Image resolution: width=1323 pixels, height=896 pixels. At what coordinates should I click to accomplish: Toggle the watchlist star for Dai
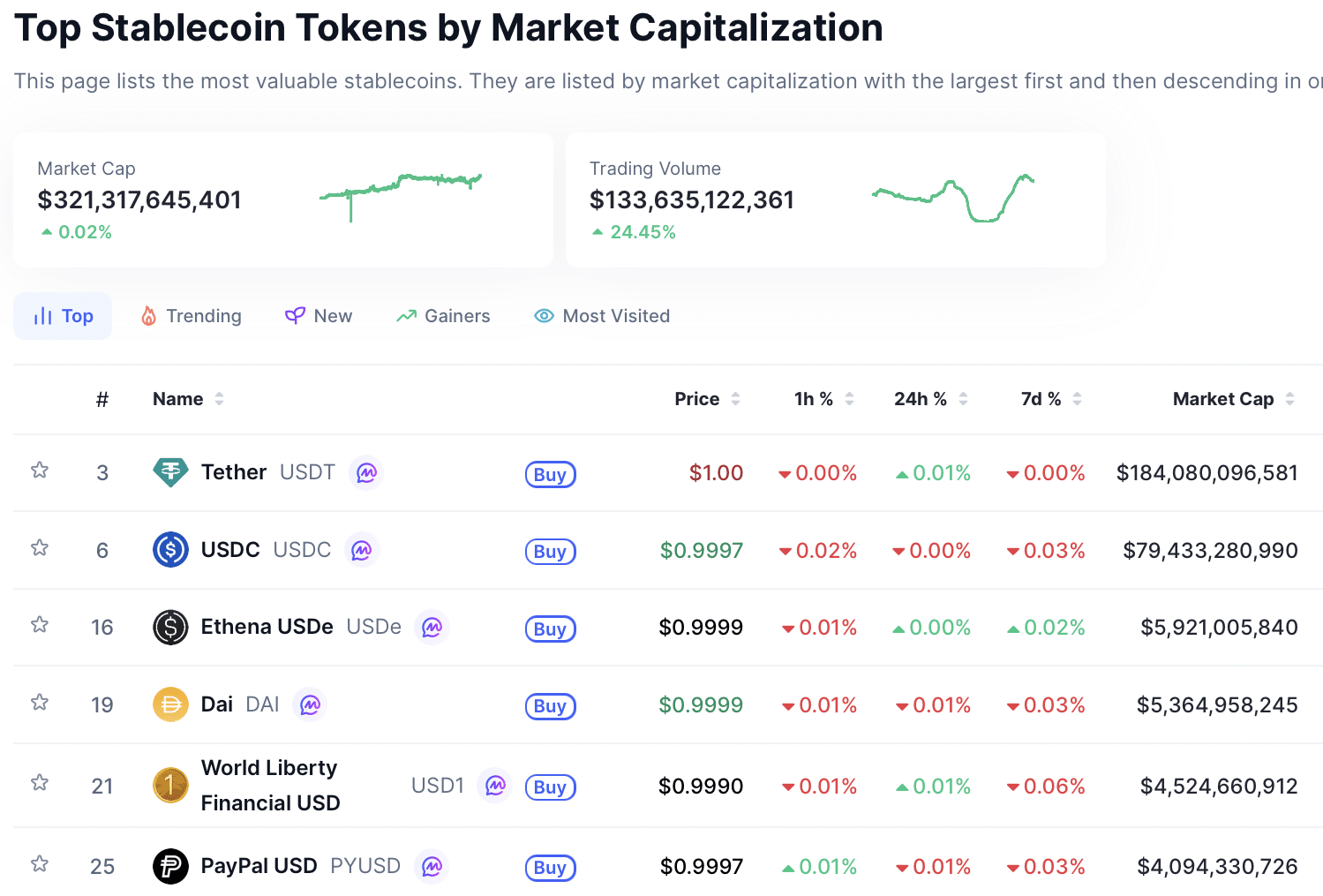pyautogui.click(x=39, y=703)
